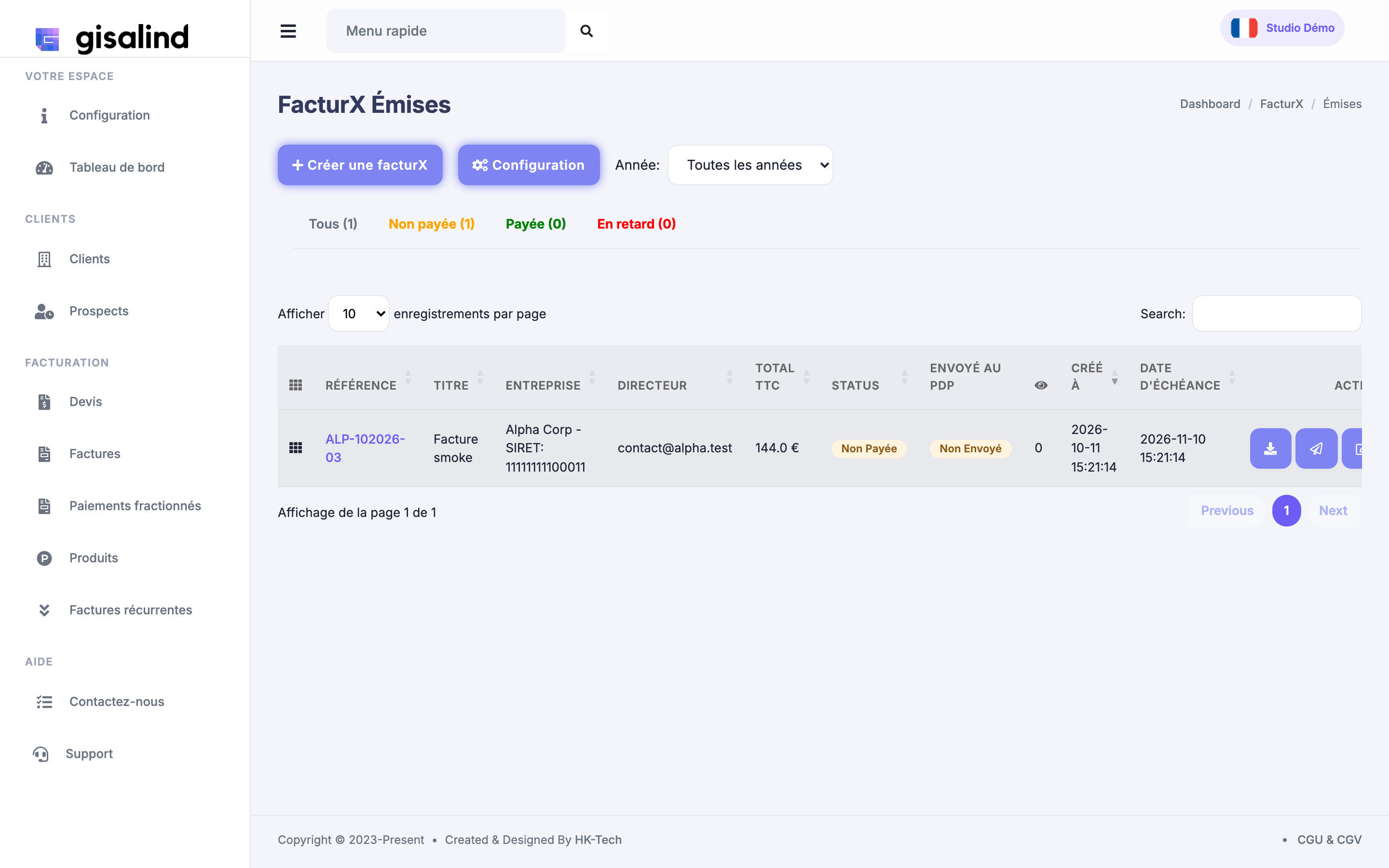Download the ALP-102026-03 invoice
1389x868 pixels.
1270,448
